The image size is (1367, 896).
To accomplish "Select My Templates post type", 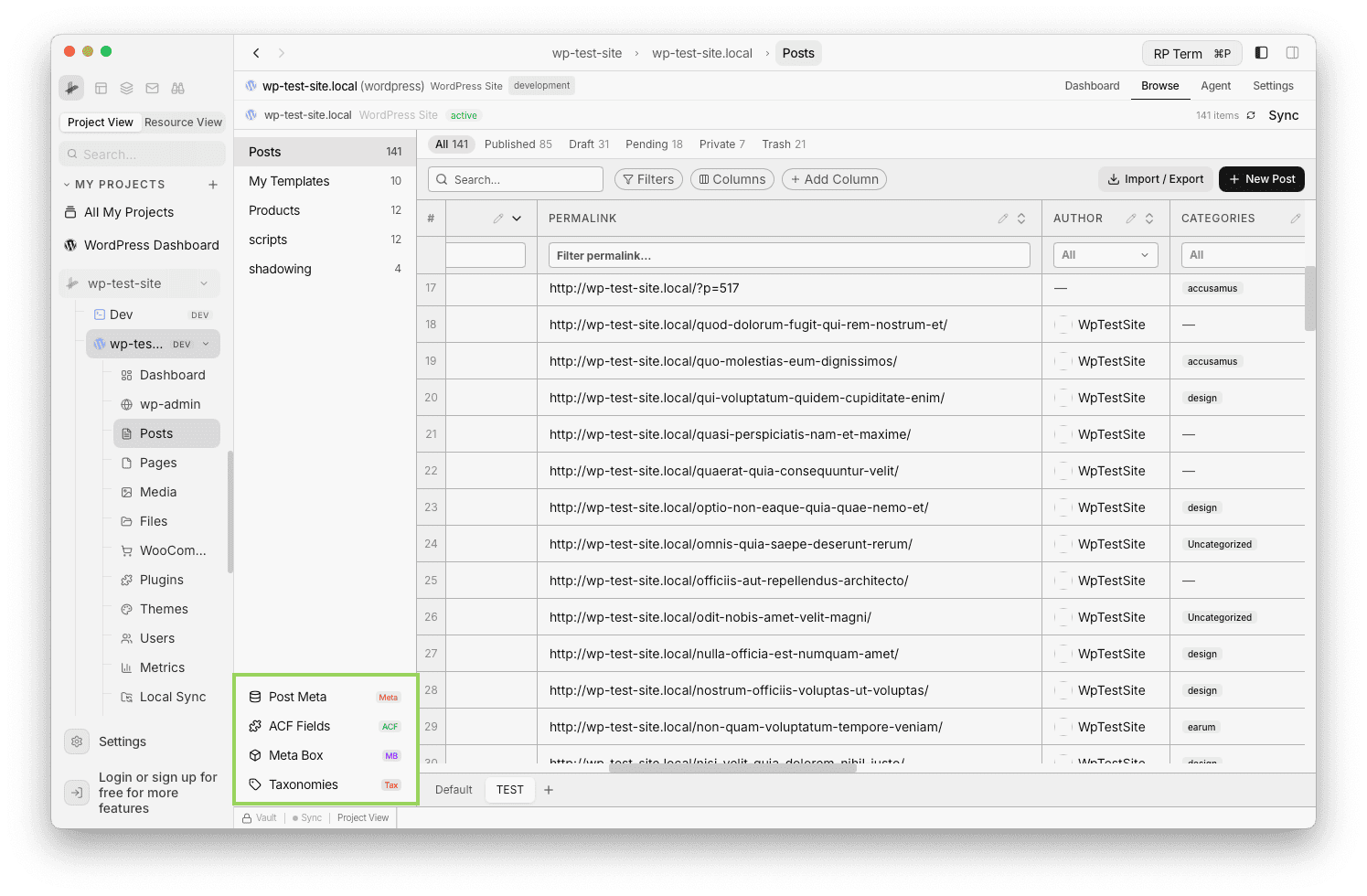I will [326, 181].
